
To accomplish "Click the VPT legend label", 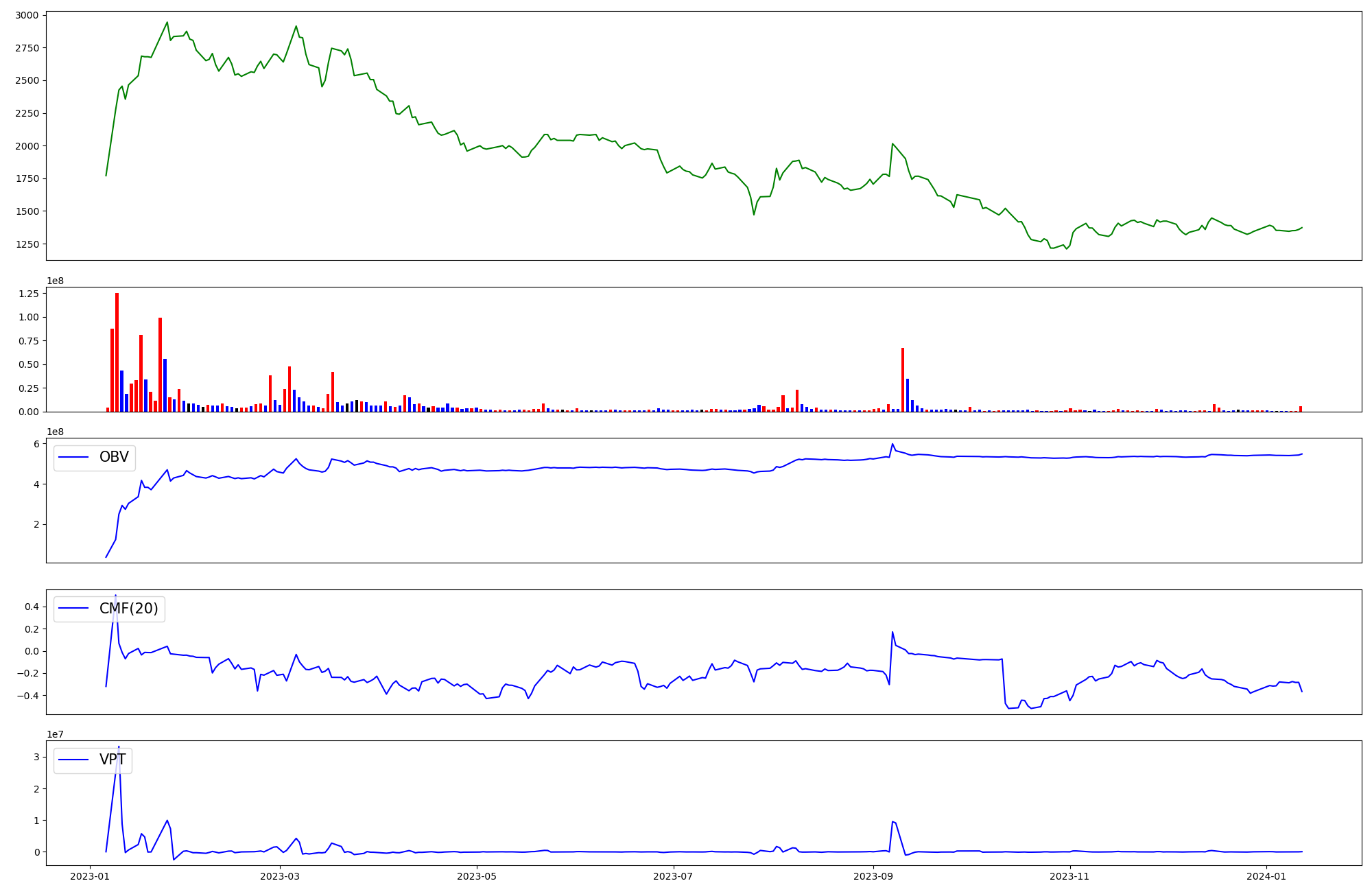I will (x=113, y=760).
